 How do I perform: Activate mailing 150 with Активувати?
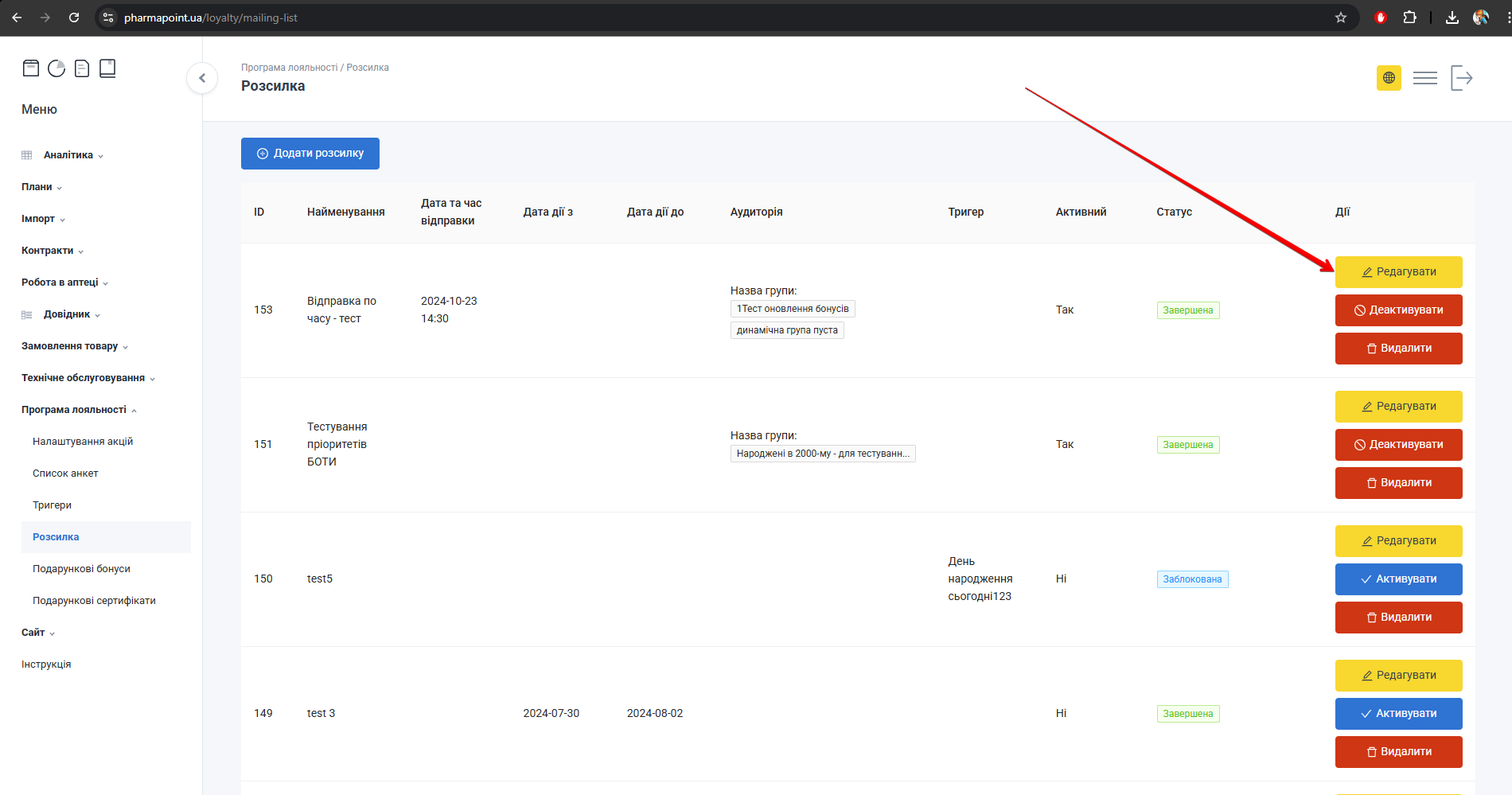coord(1398,579)
